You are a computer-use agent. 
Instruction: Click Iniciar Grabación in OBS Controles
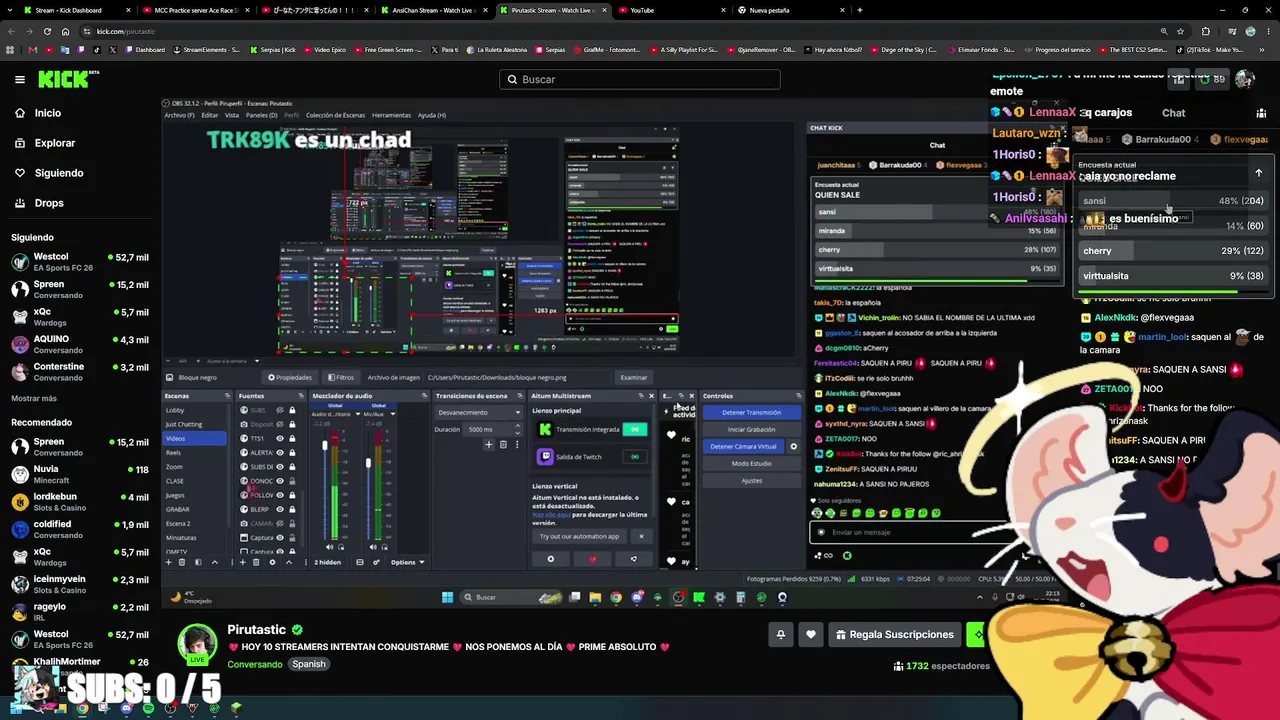[x=751, y=429]
